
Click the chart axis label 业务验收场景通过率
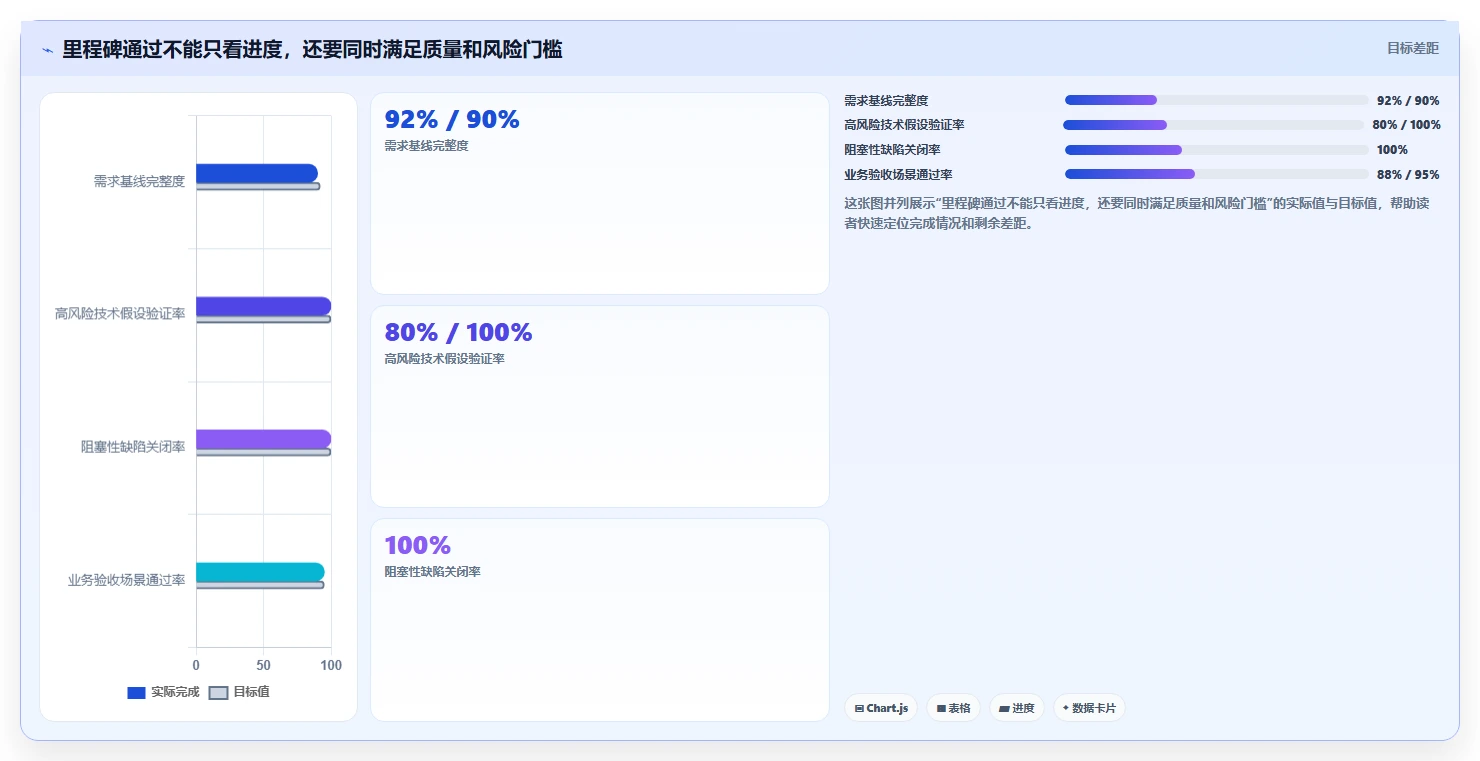[126, 580]
